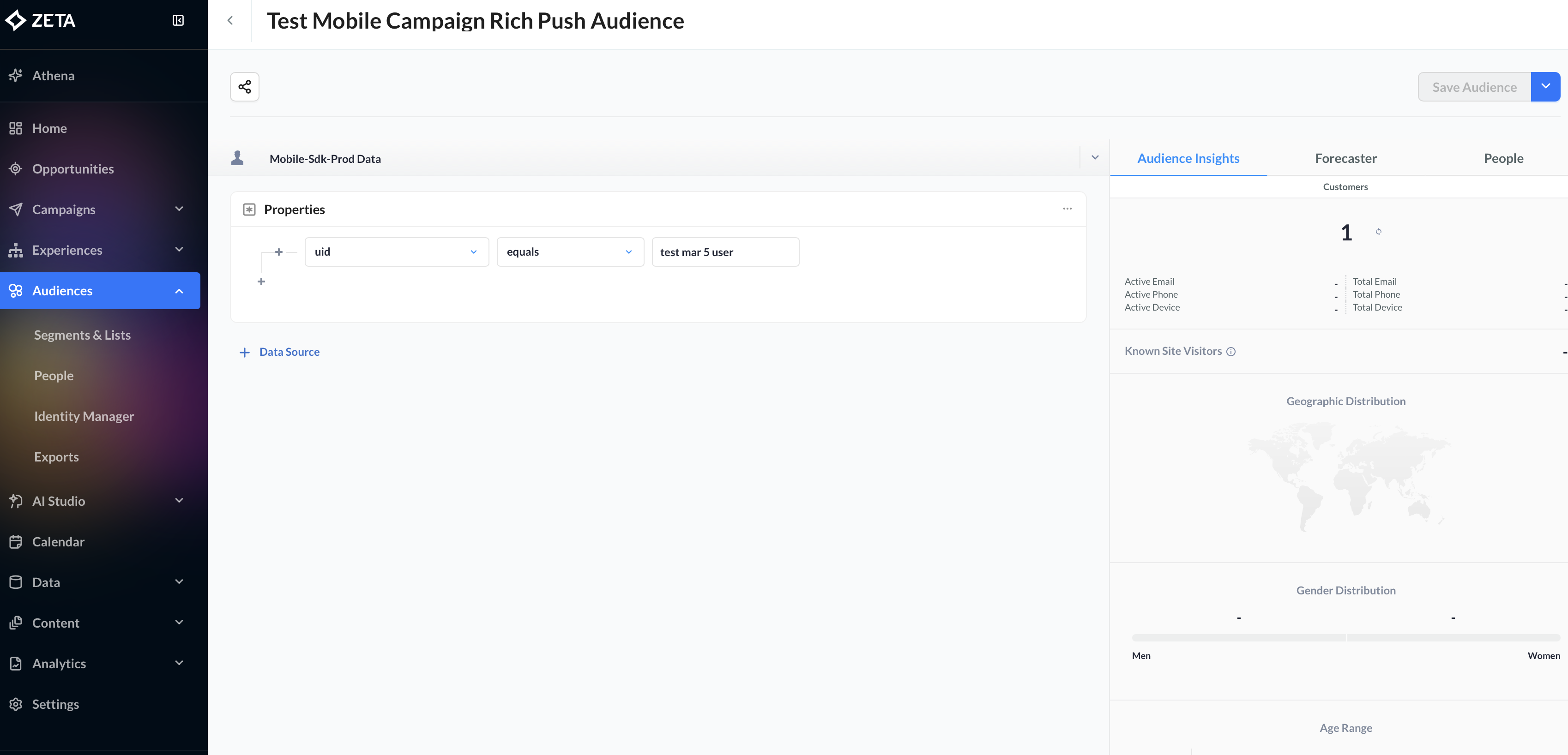This screenshot has width=1568, height=755.
Task: Open the Properties three-dot options menu
Action: pyautogui.click(x=1067, y=209)
